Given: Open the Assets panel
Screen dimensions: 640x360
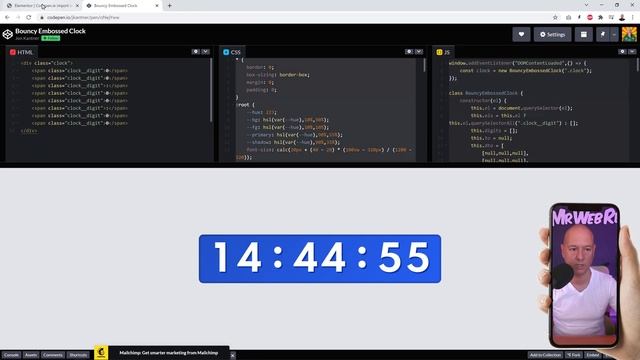Looking at the screenshot, I should point(31,355).
